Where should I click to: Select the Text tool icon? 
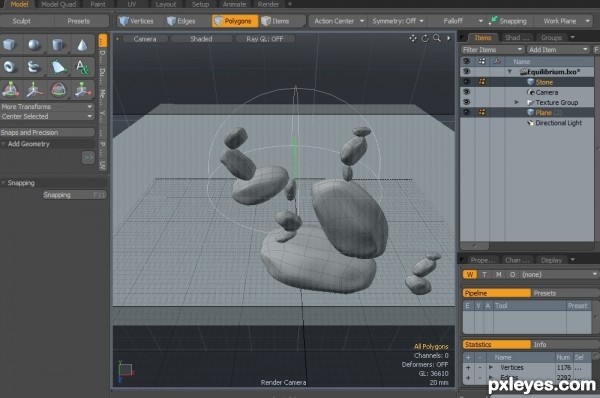[x=82, y=67]
